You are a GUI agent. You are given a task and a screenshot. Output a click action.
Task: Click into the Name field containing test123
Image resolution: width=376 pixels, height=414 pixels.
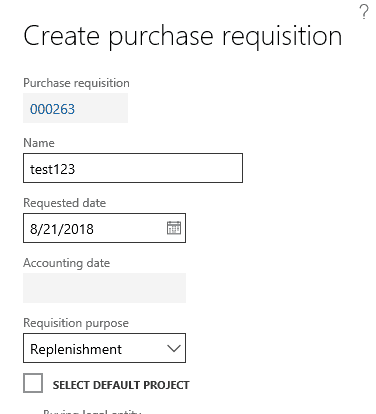click(x=133, y=168)
